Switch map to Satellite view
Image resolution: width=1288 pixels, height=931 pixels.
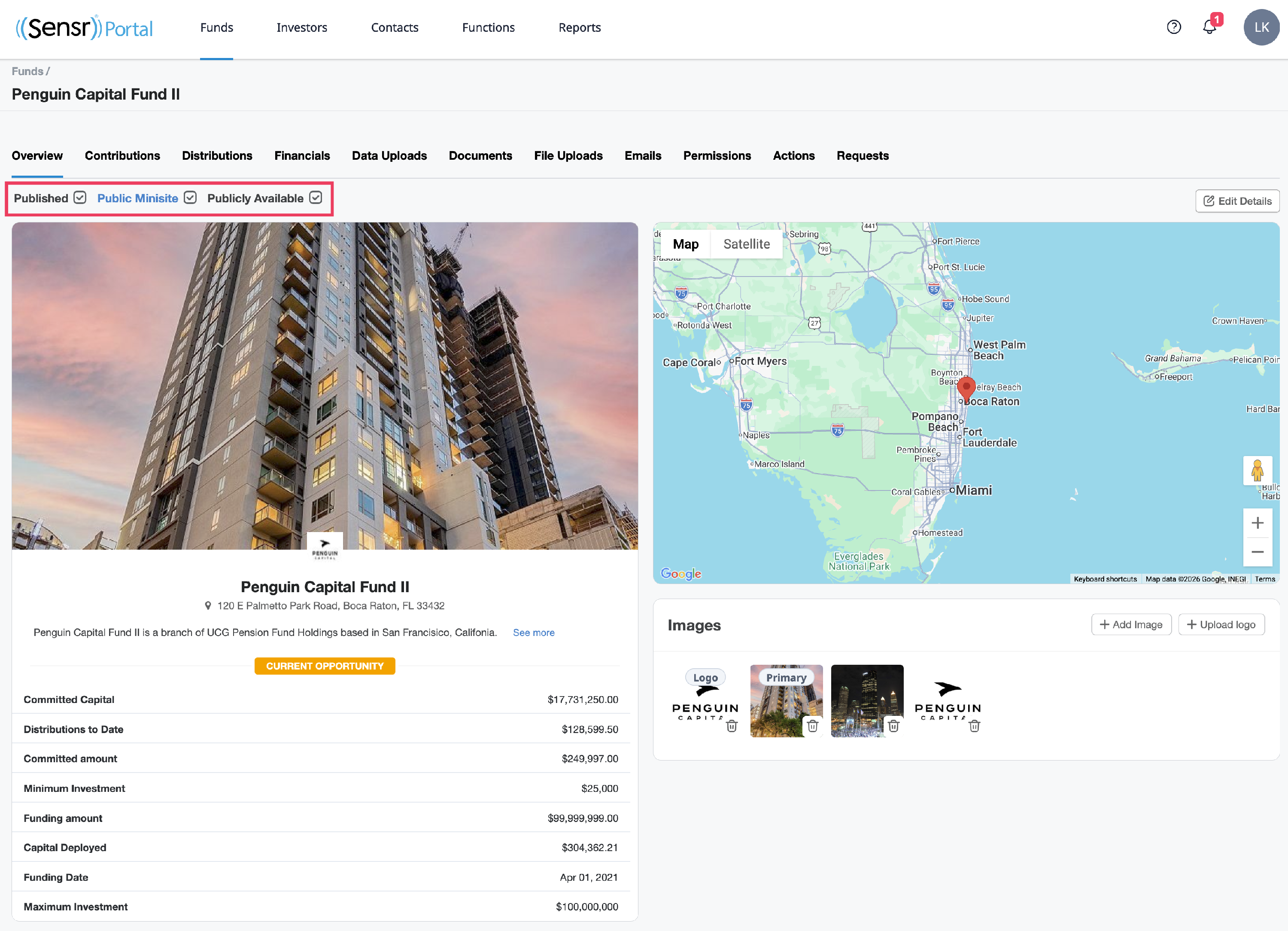[x=746, y=243]
